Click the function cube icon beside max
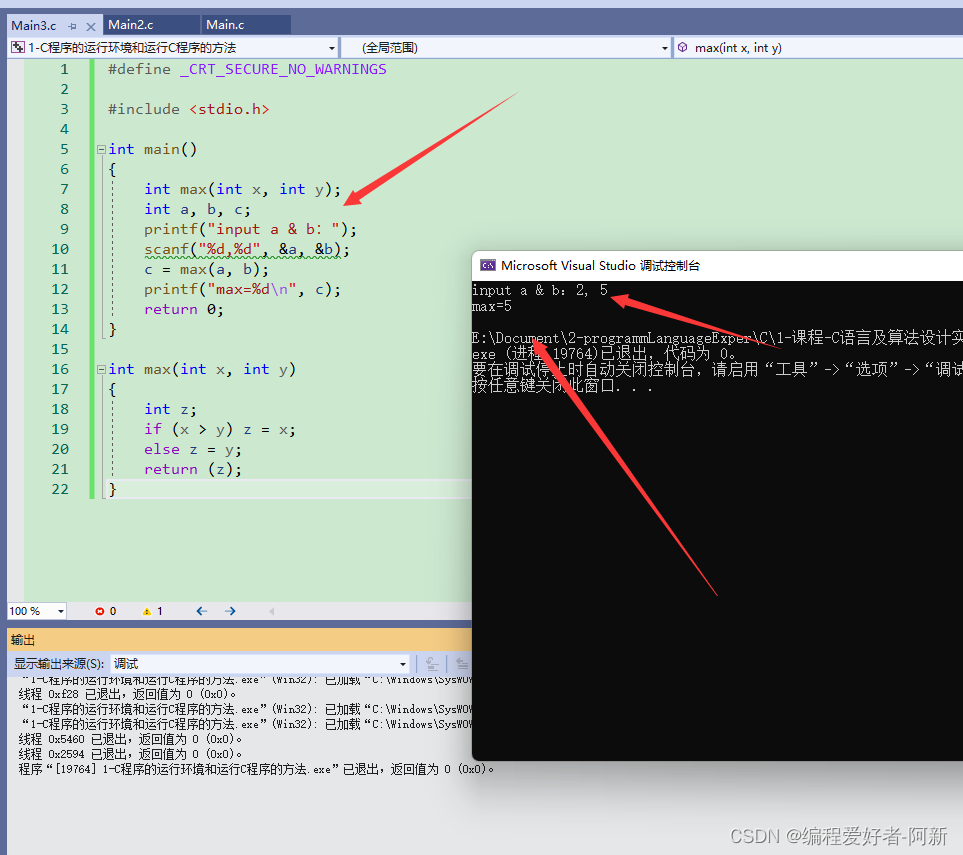Image resolution: width=963 pixels, height=855 pixels. tap(682, 47)
